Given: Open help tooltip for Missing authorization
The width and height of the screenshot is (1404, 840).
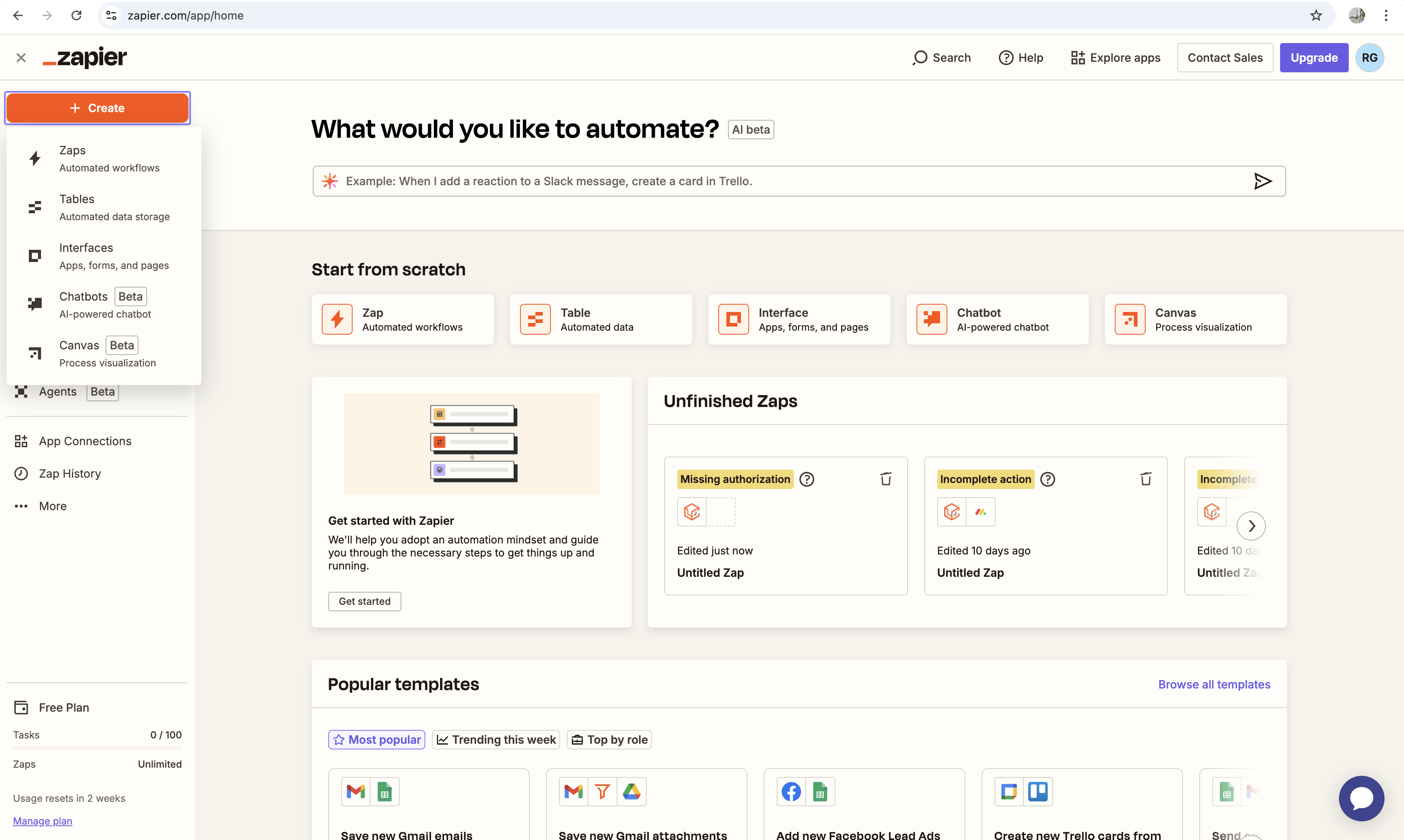Looking at the screenshot, I should pyautogui.click(x=806, y=479).
